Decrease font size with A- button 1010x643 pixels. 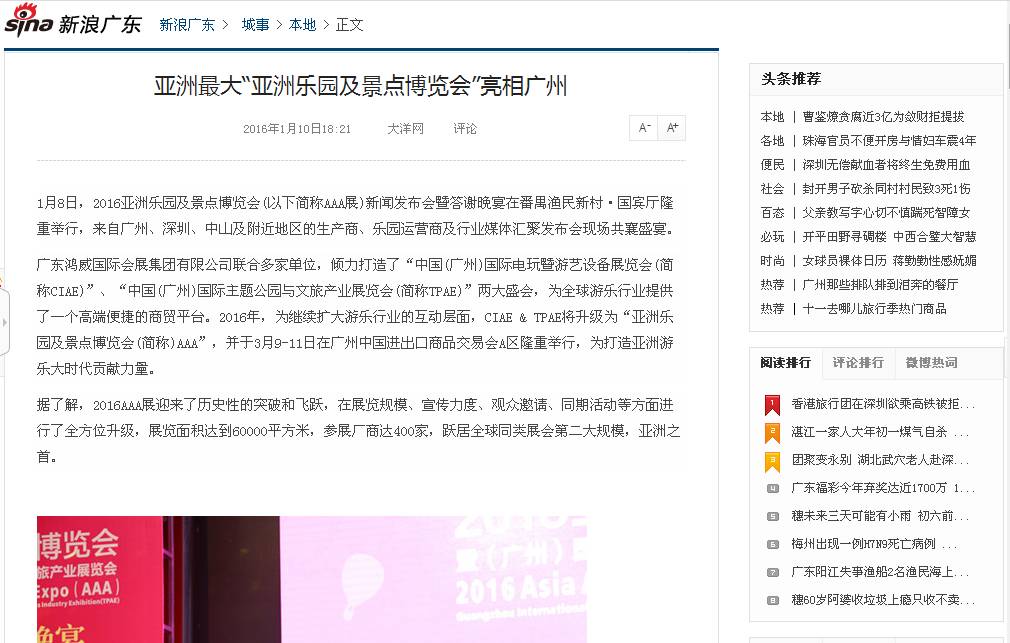coord(643,128)
